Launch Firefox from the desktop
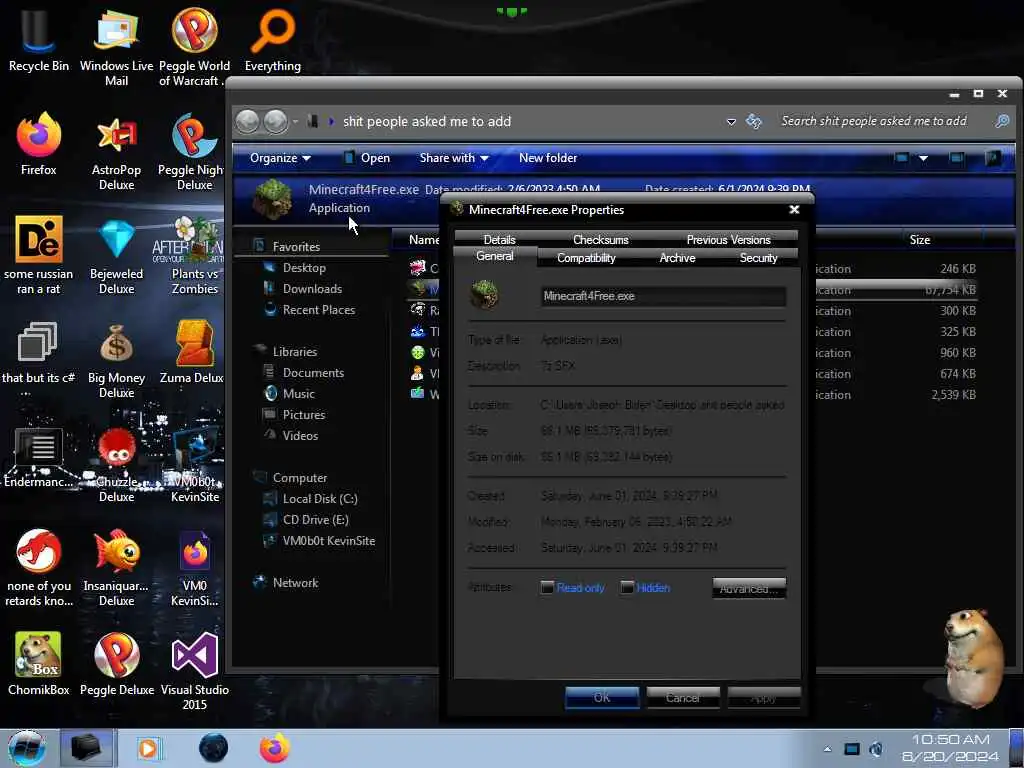The height and width of the screenshot is (768, 1024). pyautogui.click(x=39, y=145)
